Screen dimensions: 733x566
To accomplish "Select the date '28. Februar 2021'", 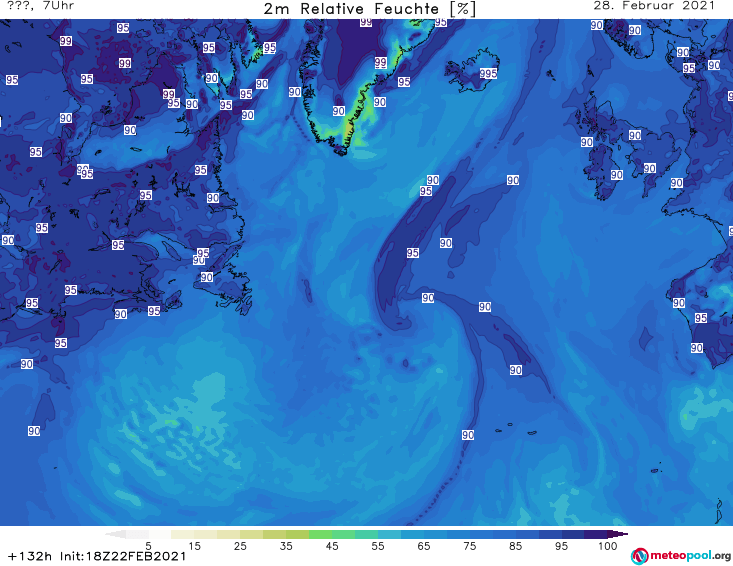I will tap(654, 6).
